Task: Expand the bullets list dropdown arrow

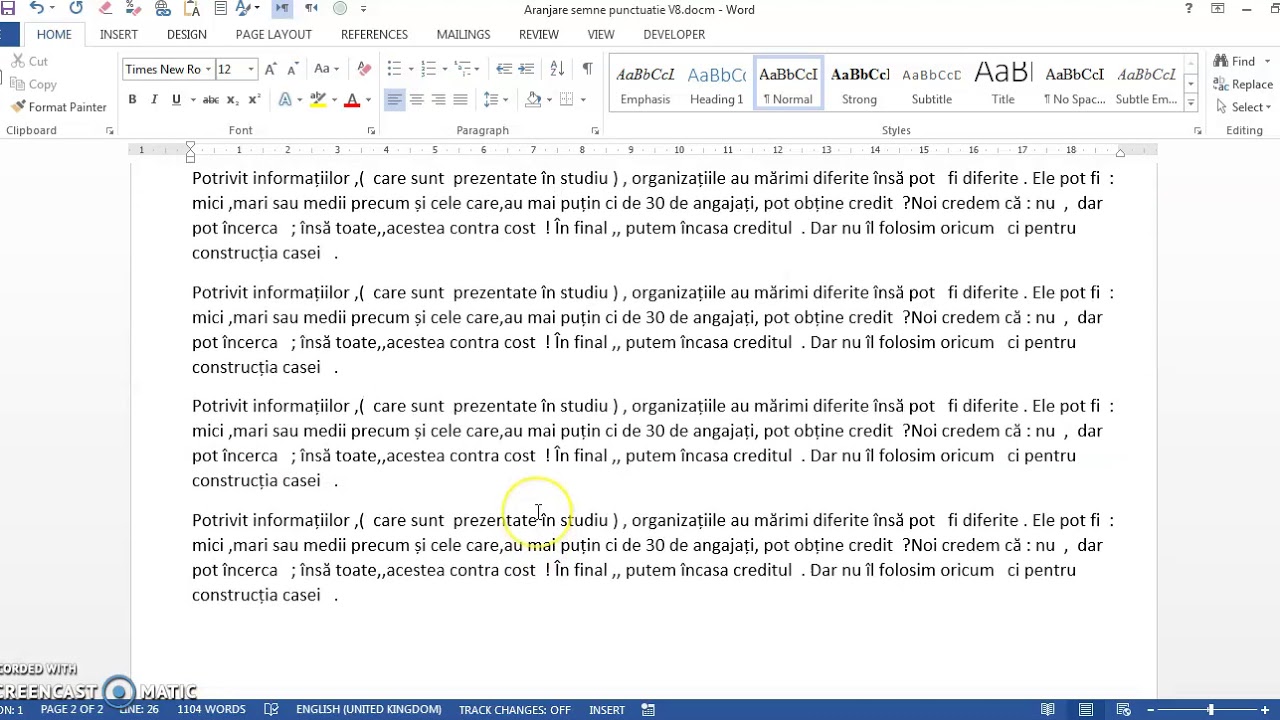Action: tap(411, 69)
